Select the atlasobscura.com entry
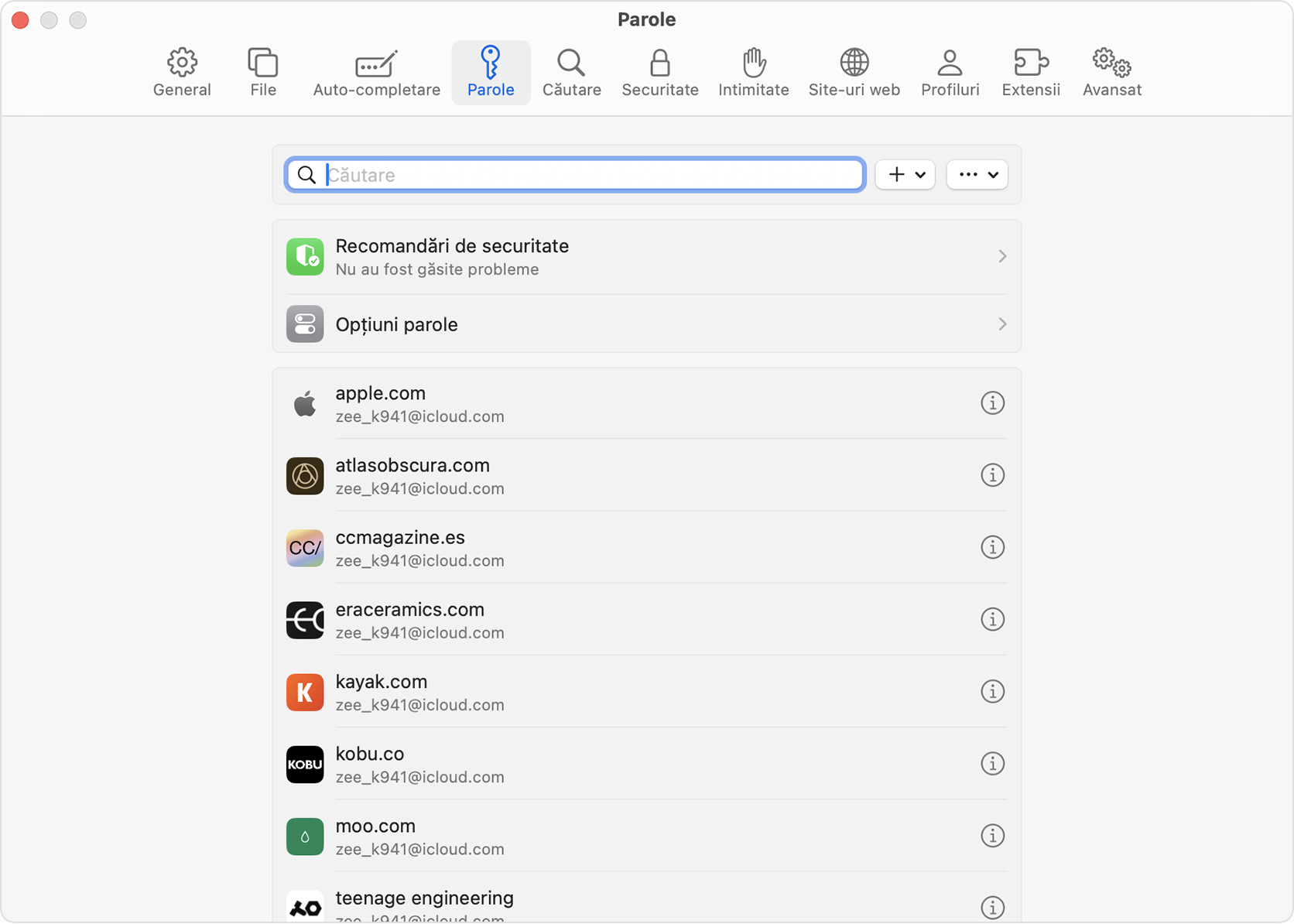1294x924 pixels. (647, 476)
